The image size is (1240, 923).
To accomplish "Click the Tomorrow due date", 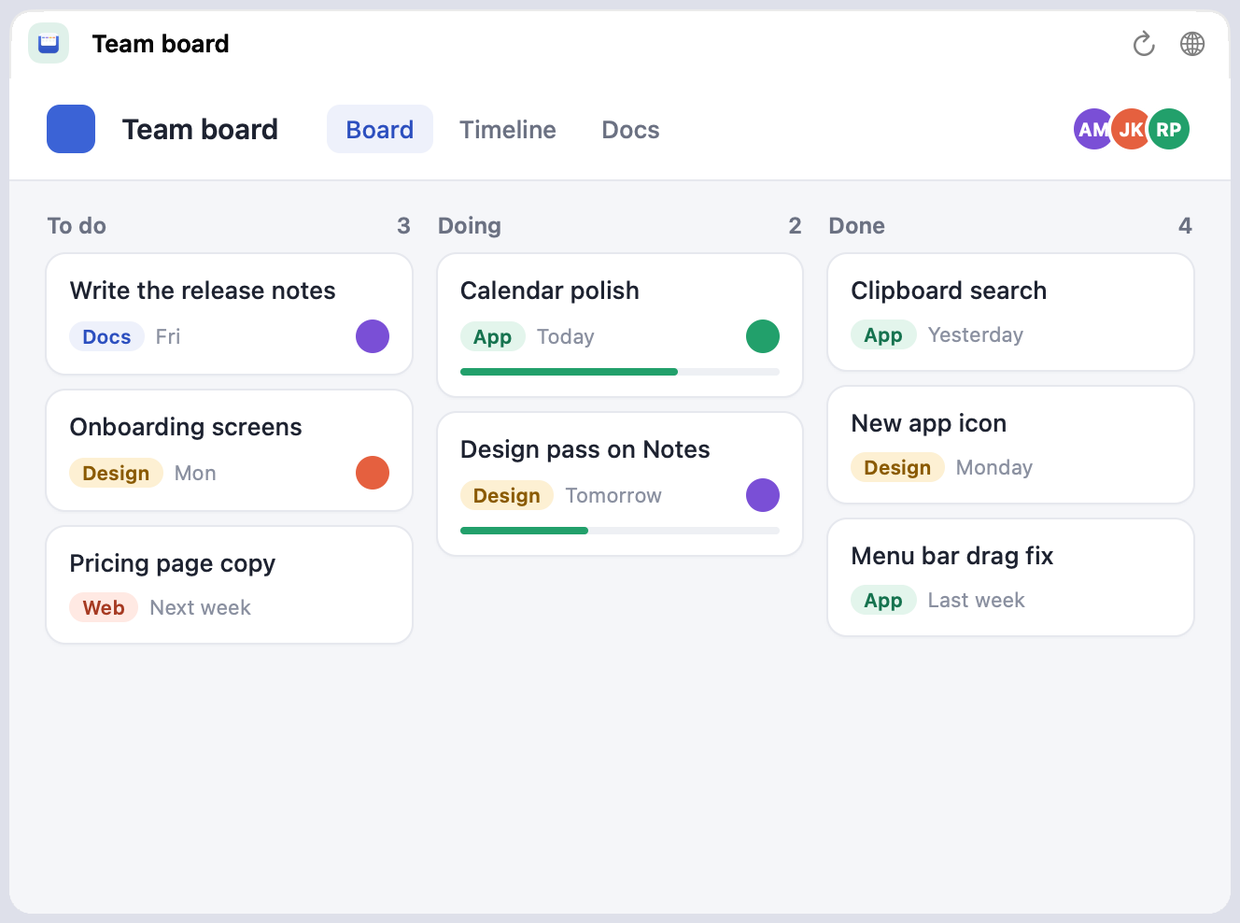I will pos(614,495).
